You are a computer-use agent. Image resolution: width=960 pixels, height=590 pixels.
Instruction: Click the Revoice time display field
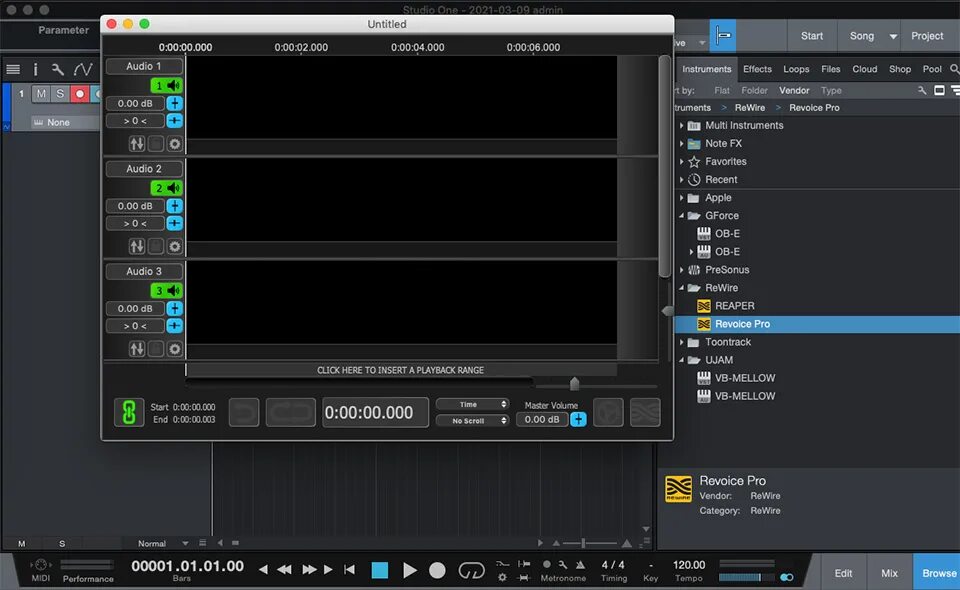coord(375,413)
